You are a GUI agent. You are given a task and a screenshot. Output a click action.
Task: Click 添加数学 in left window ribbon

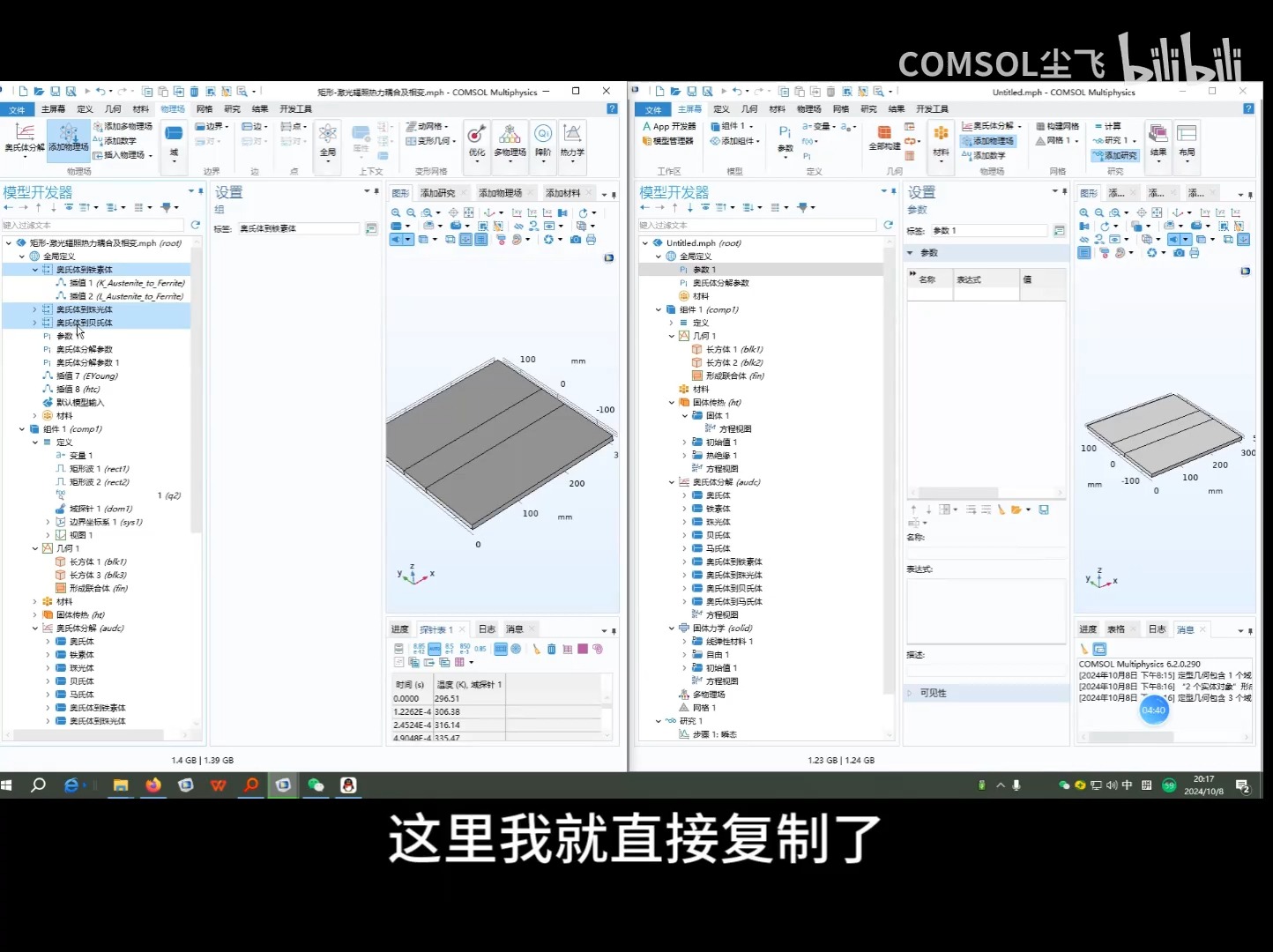click(115, 140)
